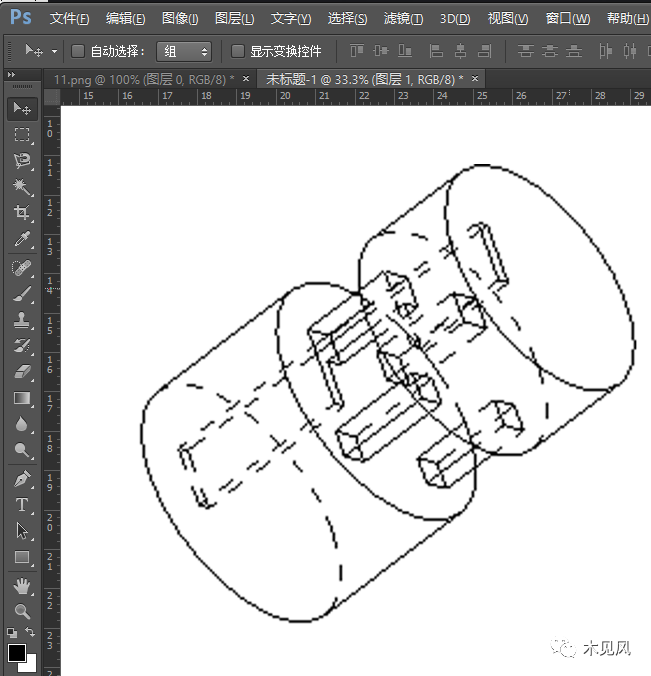Open the 编辑(E) menu
Screen dimensions: 651x676
[x=125, y=18]
